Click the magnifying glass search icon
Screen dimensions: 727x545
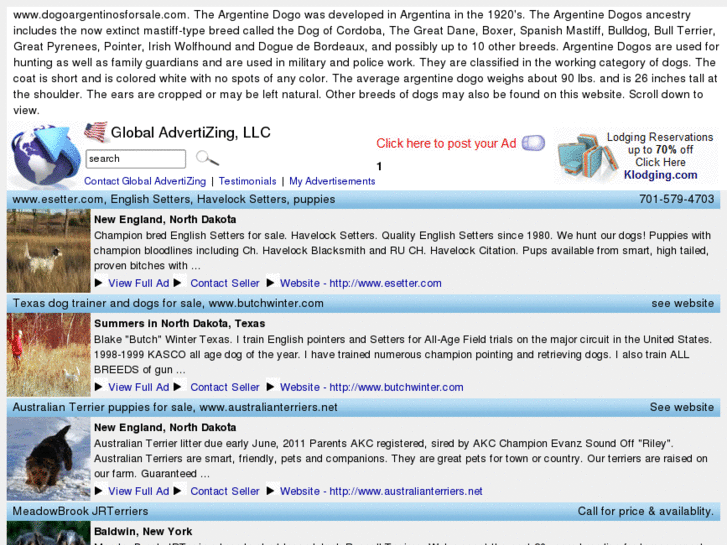pyautogui.click(x=207, y=158)
